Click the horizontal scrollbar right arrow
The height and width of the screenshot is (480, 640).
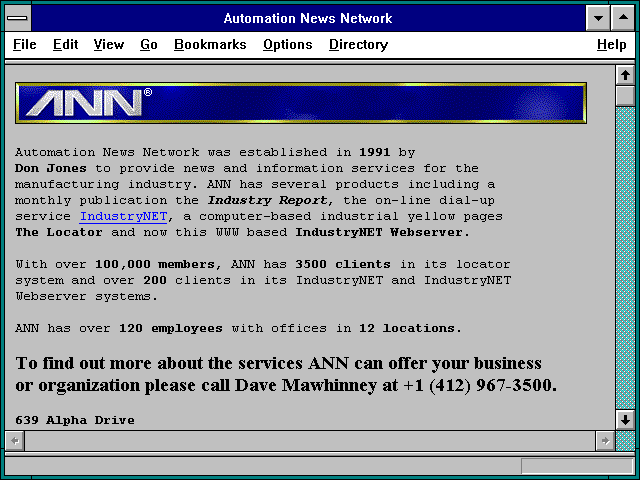605,441
